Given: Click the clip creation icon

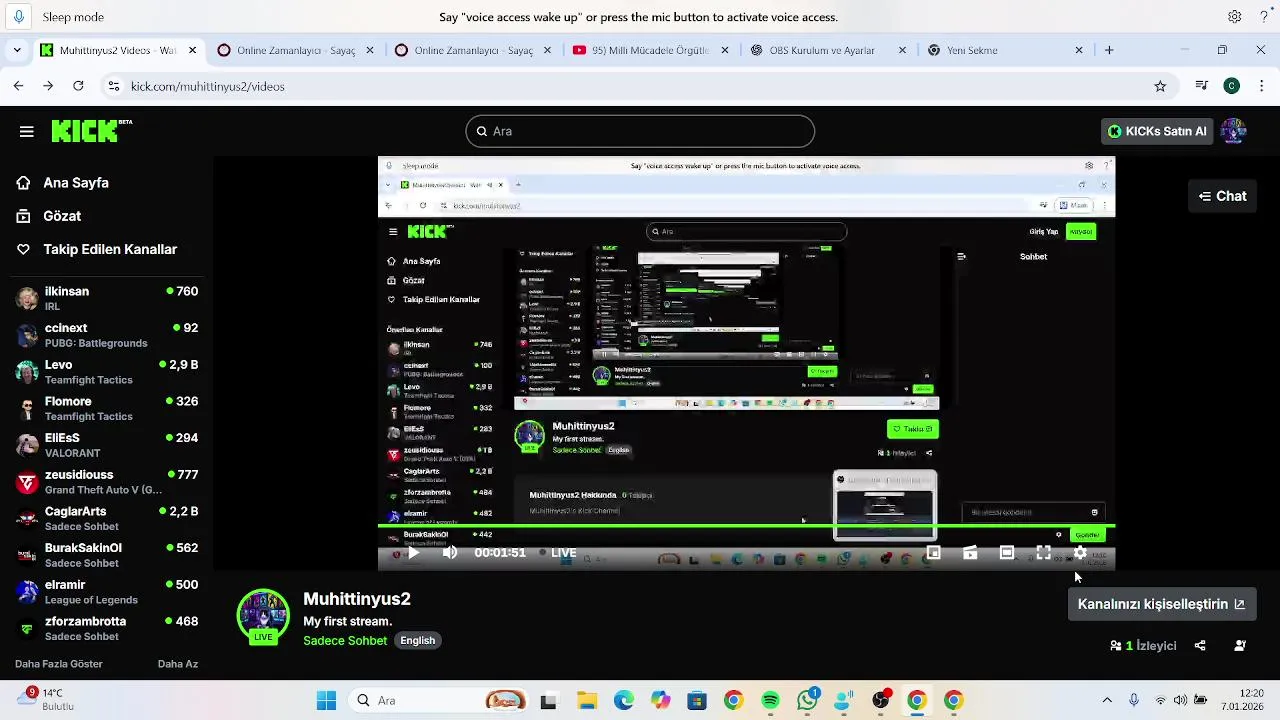Looking at the screenshot, I should (x=970, y=552).
